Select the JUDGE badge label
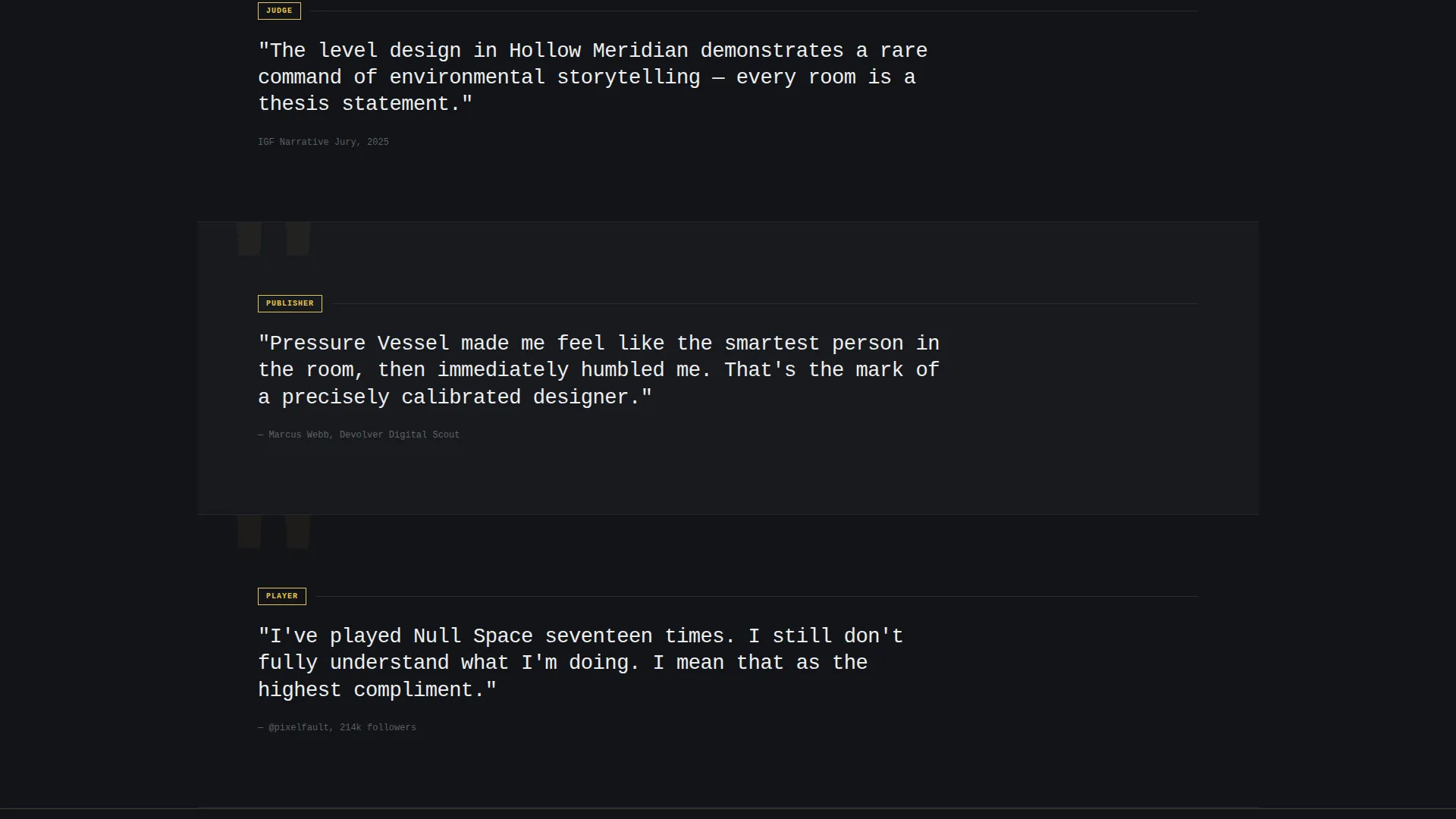Screen dimensions: 1456x819 [279, 11]
